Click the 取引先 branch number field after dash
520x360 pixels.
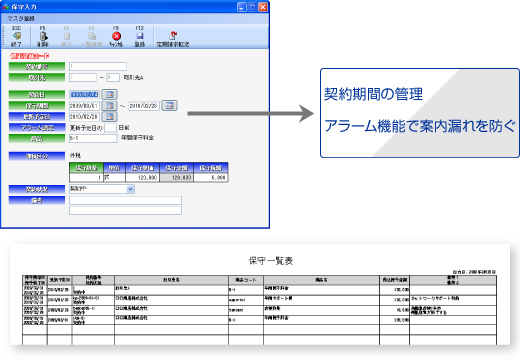click(113, 78)
